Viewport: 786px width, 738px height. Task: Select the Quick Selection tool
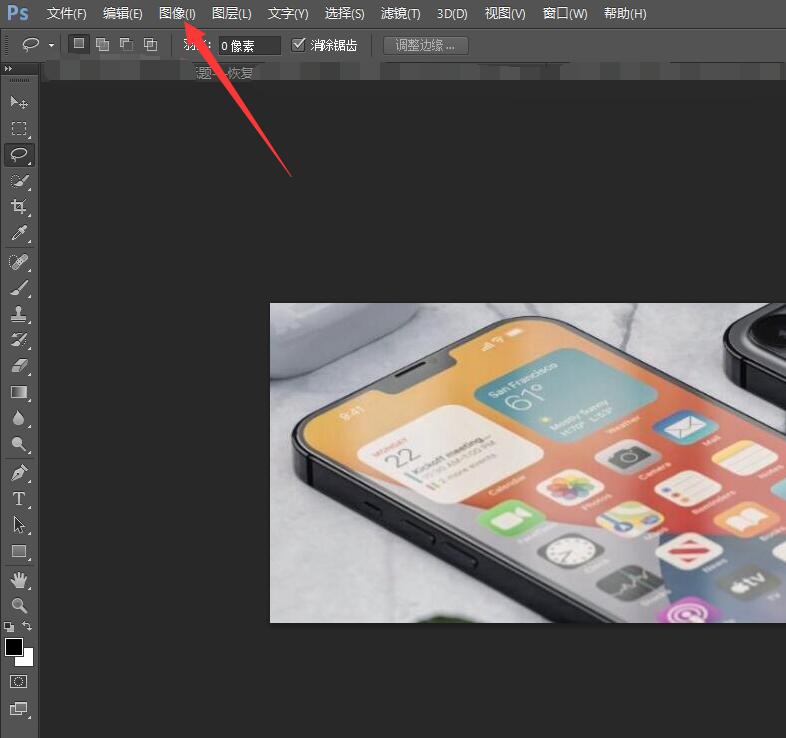(x=19, y=180)
